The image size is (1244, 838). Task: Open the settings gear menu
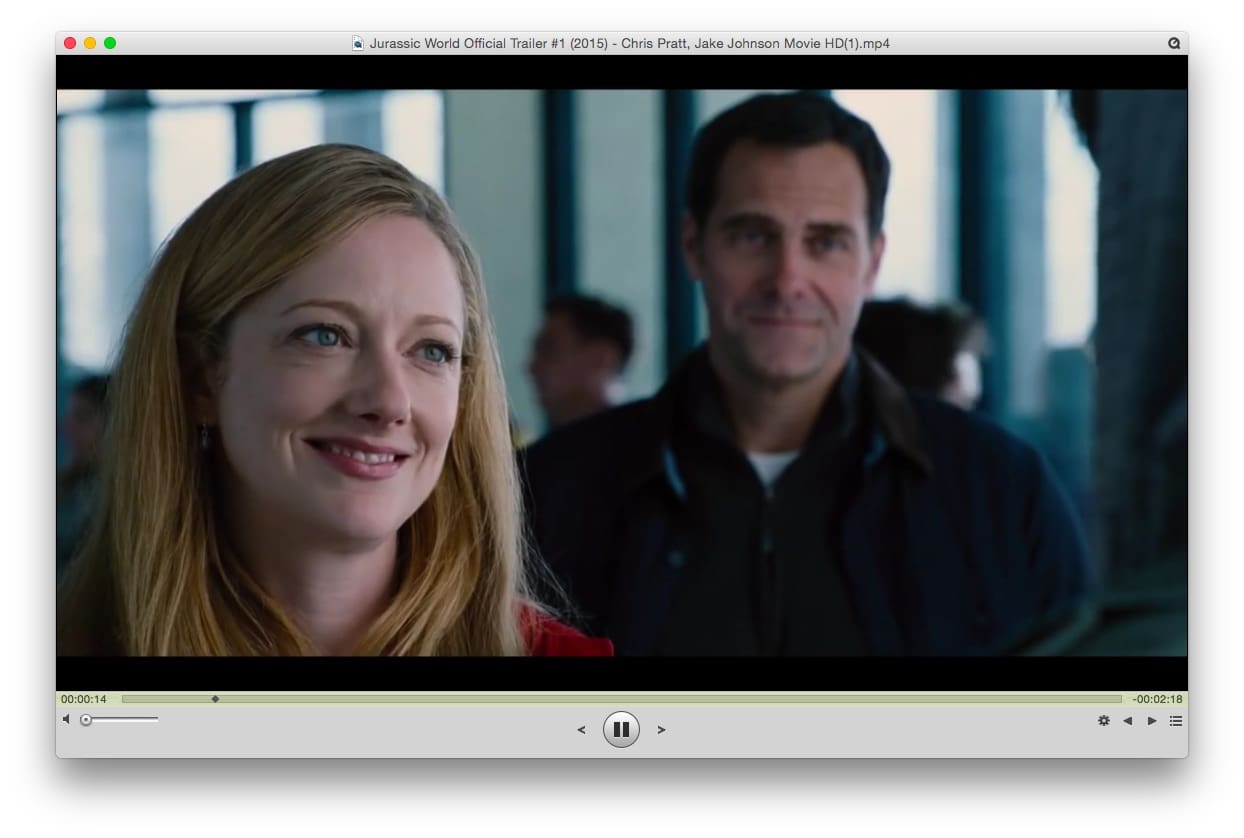pyautogui.click(x=1104, y=720)
